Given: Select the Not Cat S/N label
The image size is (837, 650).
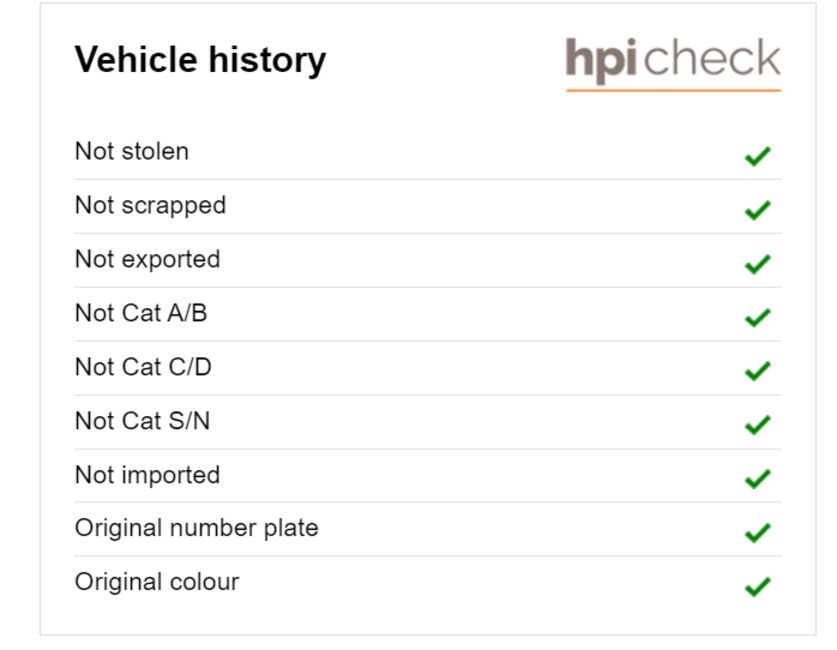Looking at the screenshot, I should click(142, 421).
